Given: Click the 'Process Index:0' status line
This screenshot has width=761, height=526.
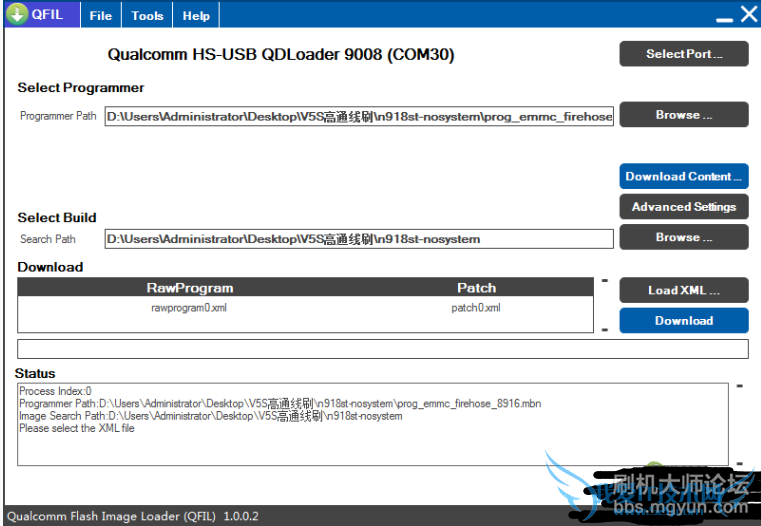Looking at the screenshot, I should pyautogui.click(x=55, y=391).
